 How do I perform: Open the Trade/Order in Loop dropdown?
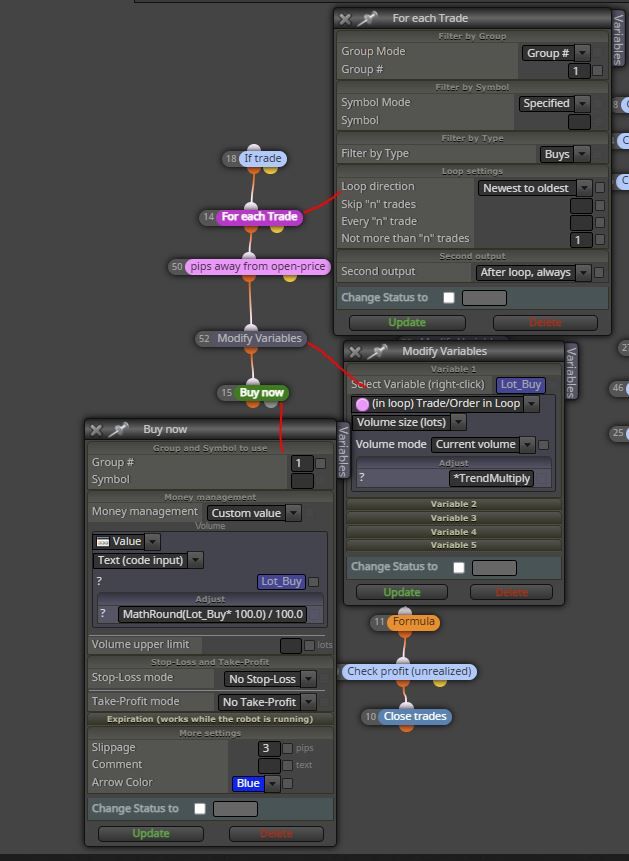[x=531, y=404]
